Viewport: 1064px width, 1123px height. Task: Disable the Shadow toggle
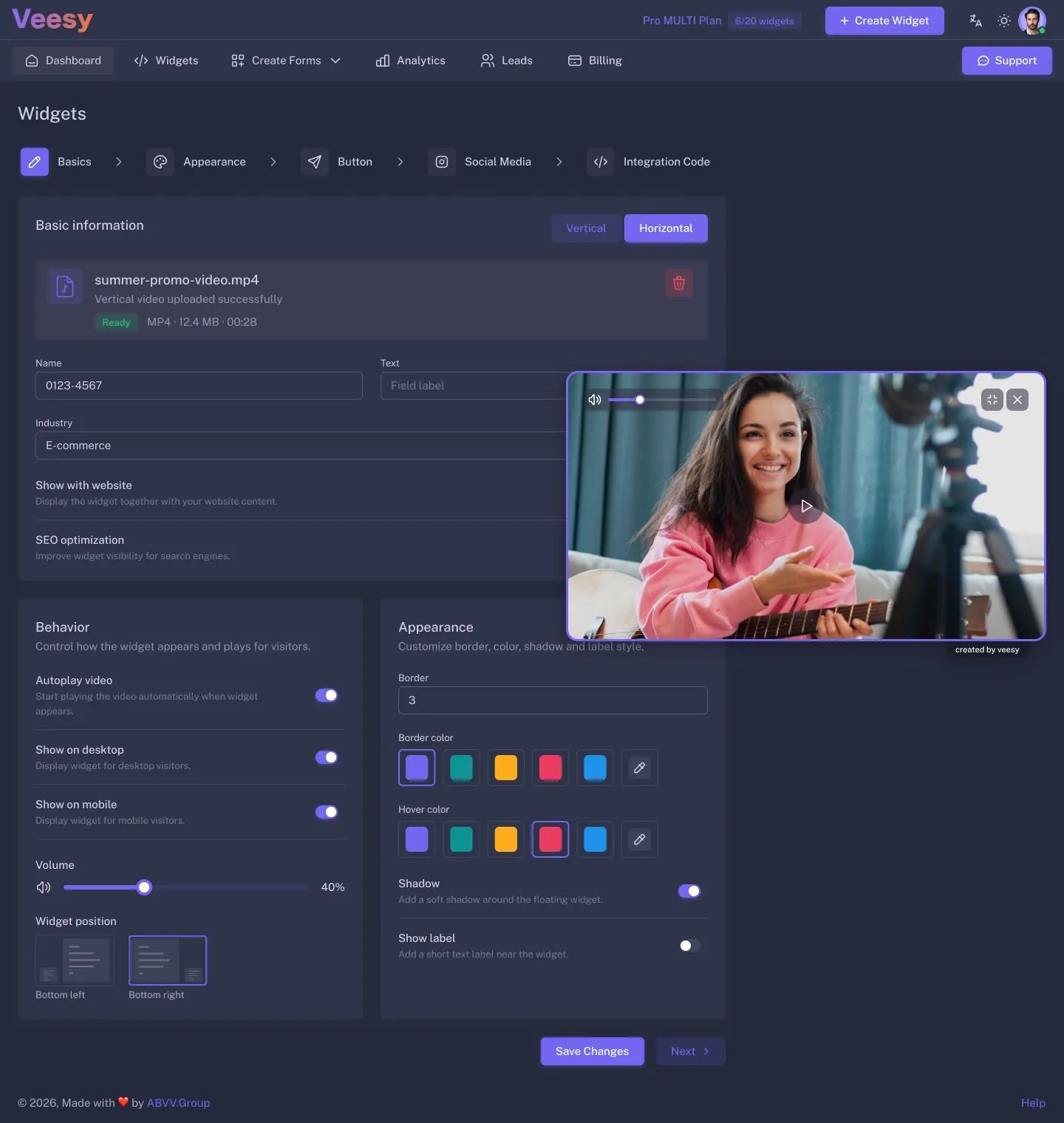point(689,891)
